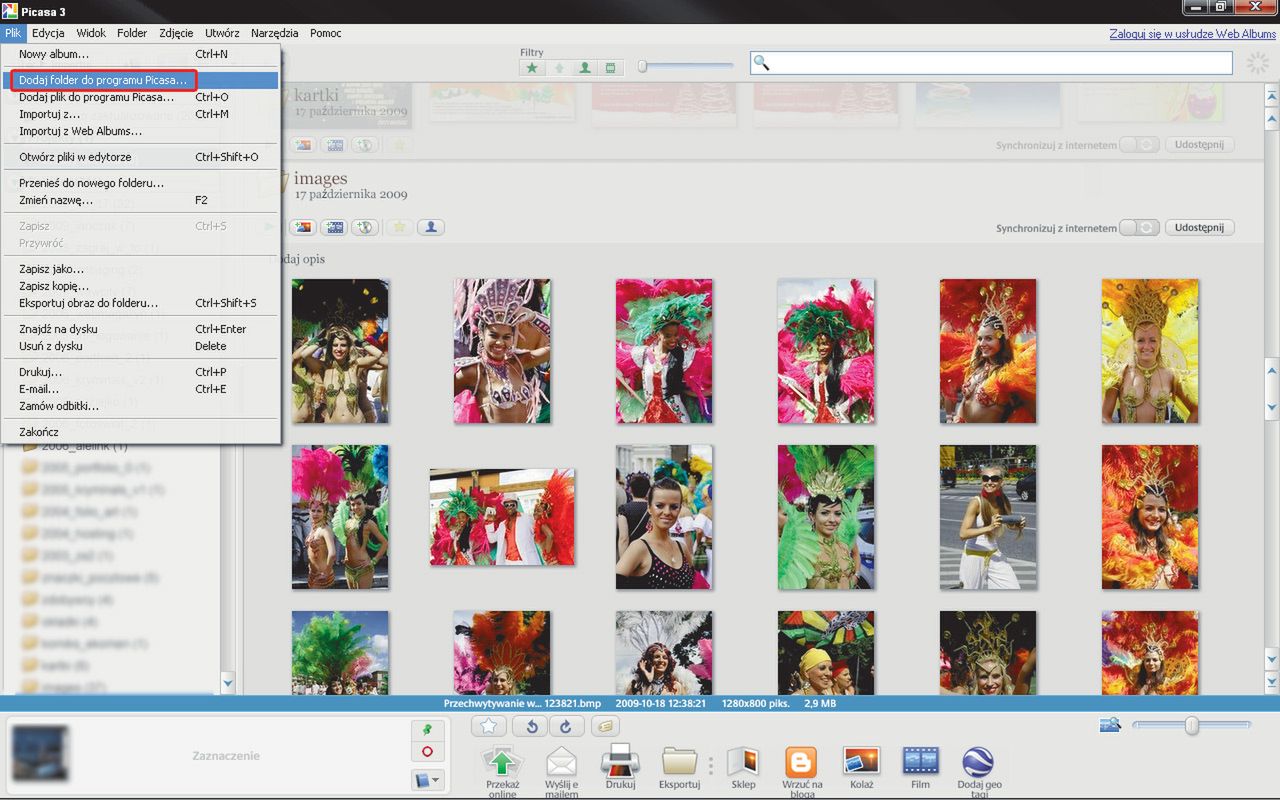1280x800 pixels.
Task: Click status bar text 1280x800 piks.
Action: click(753, 703)
